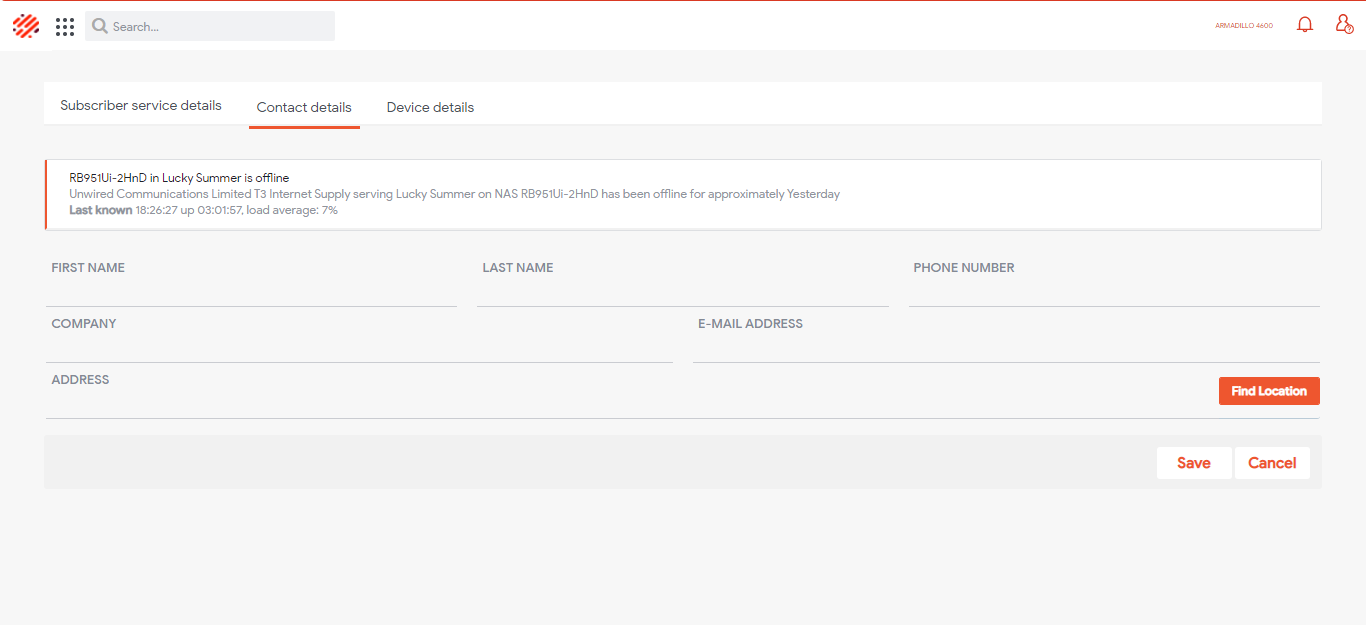Focus the Search box

click(x=210, y=26)
